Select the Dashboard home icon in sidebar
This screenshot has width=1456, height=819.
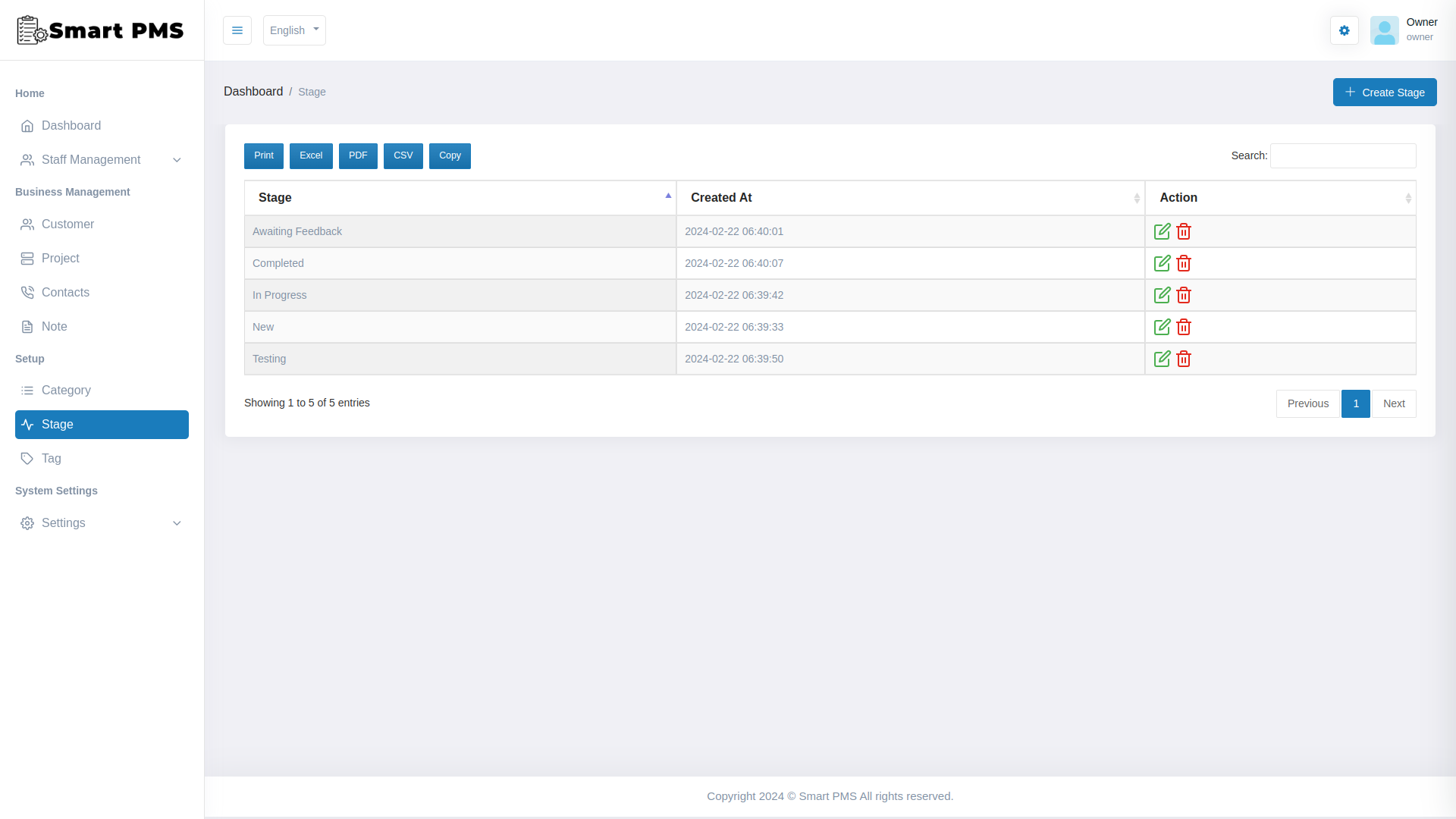point(27,126)
